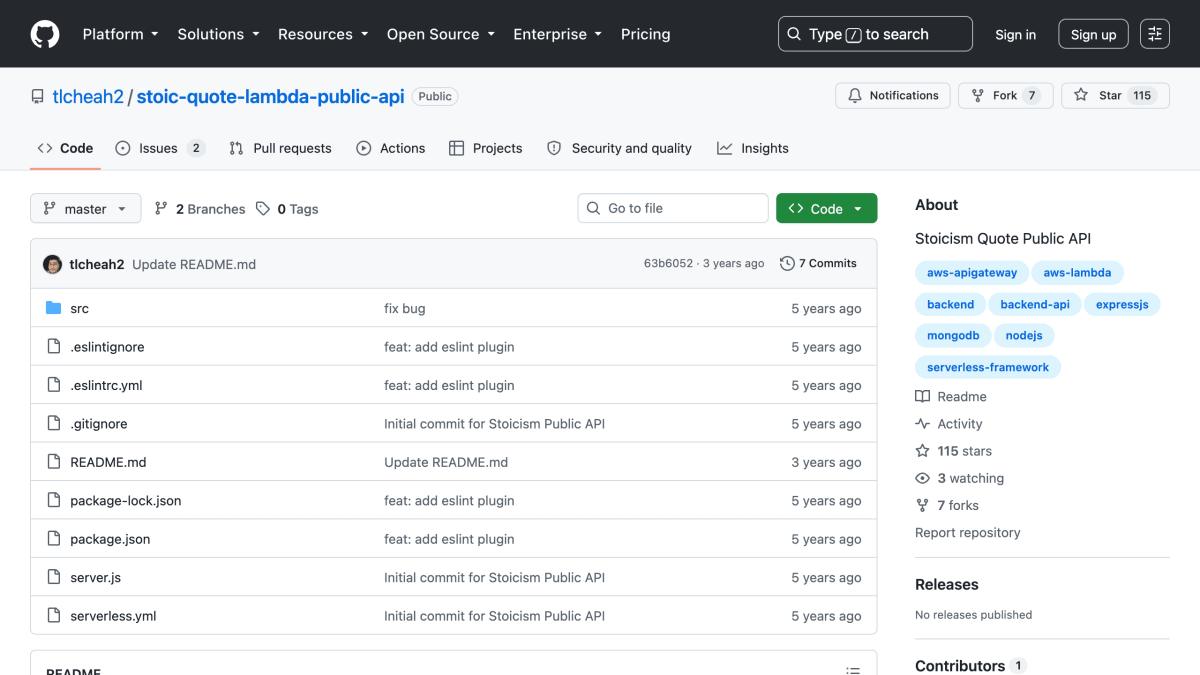Image resolution: width=1200 pixels, height=675 pixels.
Task: Select the Code tab
Action: click(65, 148)
